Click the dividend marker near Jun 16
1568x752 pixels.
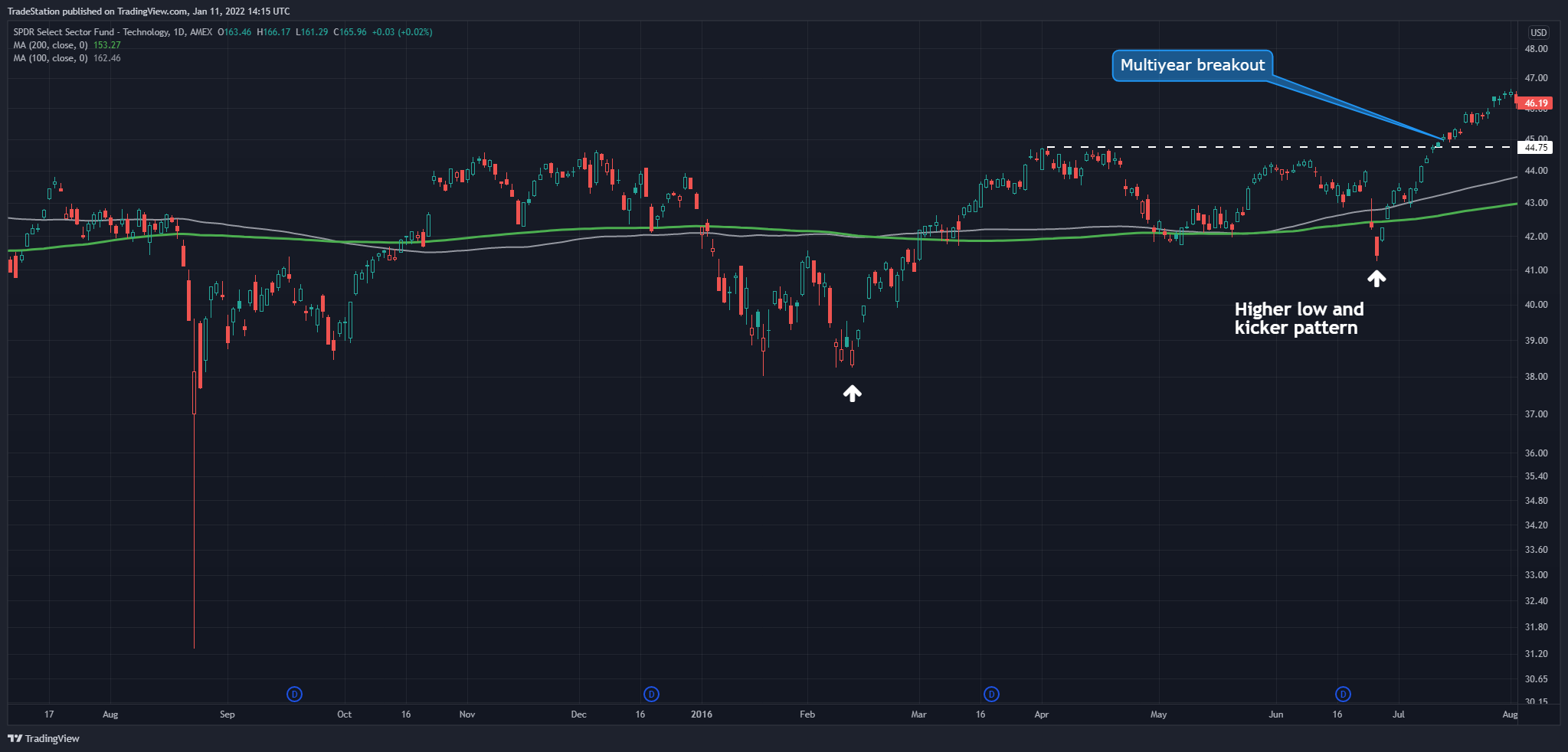(1343, 695)
